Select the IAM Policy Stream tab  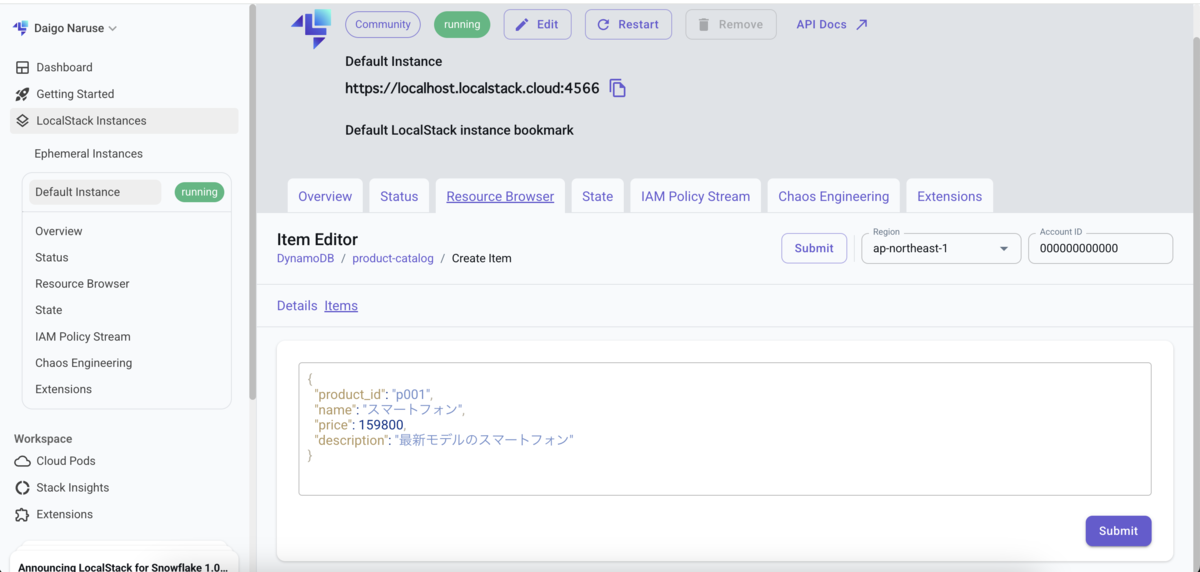pyautogui.click(x=695, y=196)
